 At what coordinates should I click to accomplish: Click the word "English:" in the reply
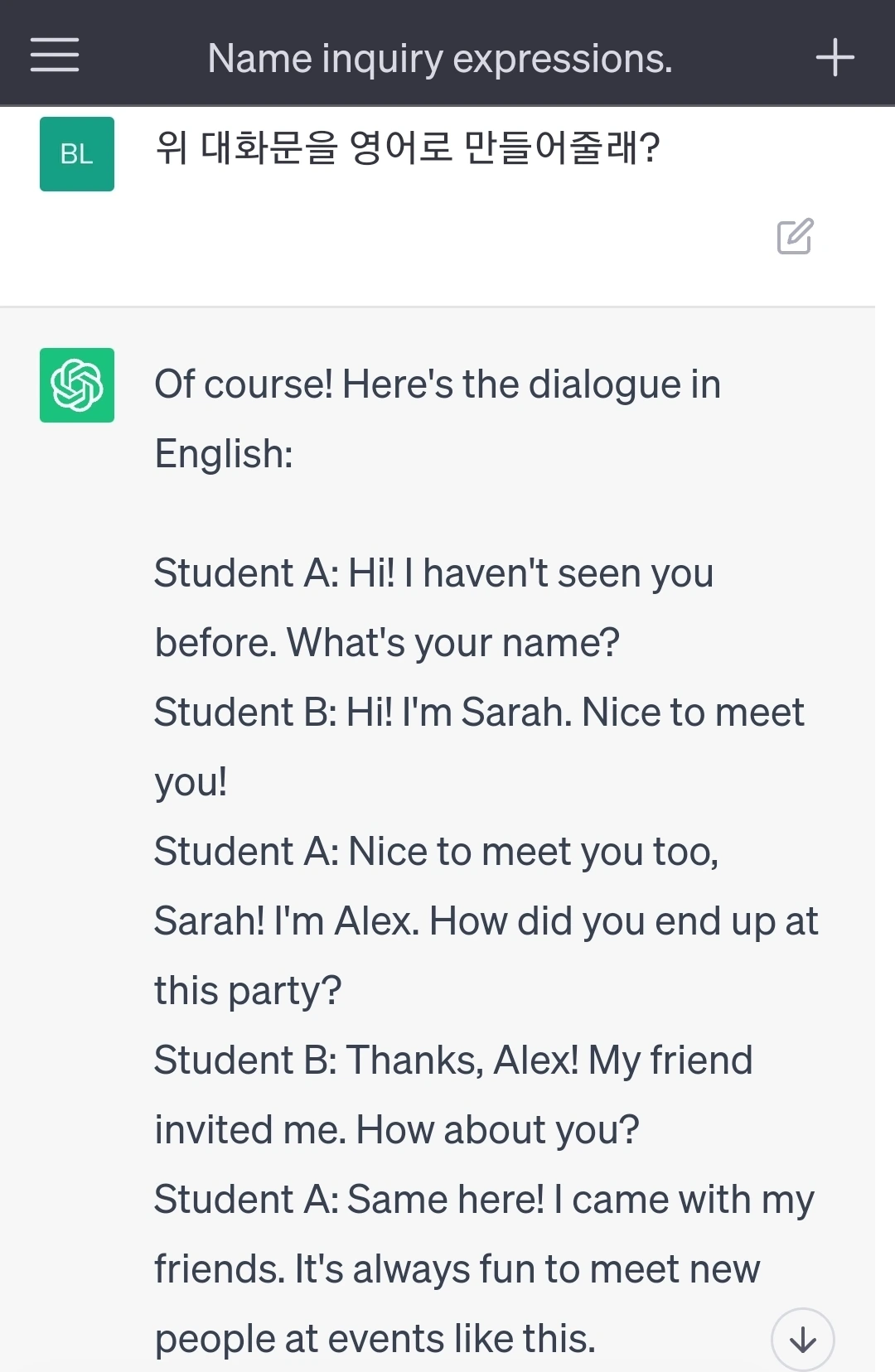coord(224,454)
